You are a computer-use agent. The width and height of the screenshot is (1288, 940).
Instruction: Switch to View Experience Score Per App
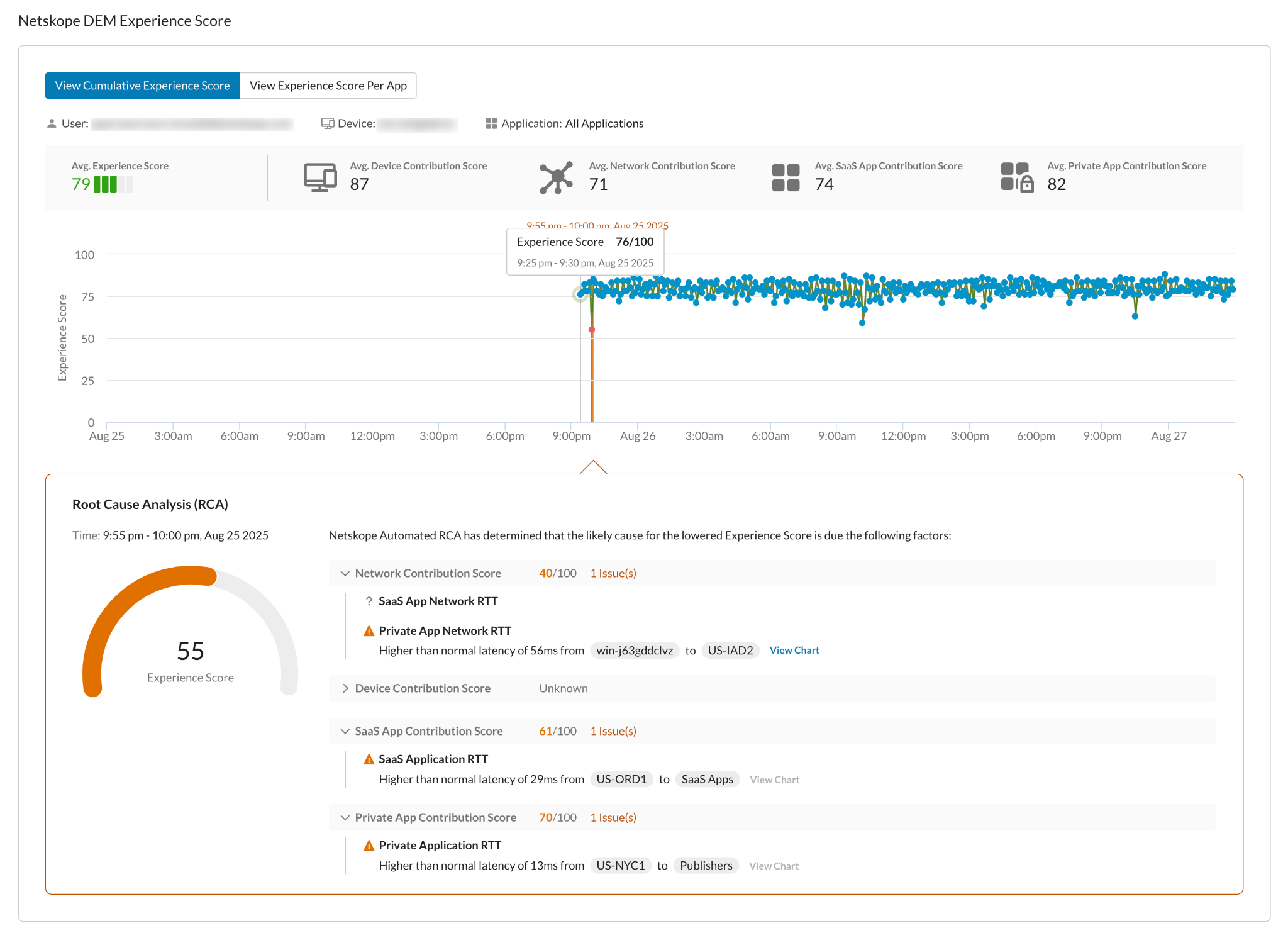328,86
